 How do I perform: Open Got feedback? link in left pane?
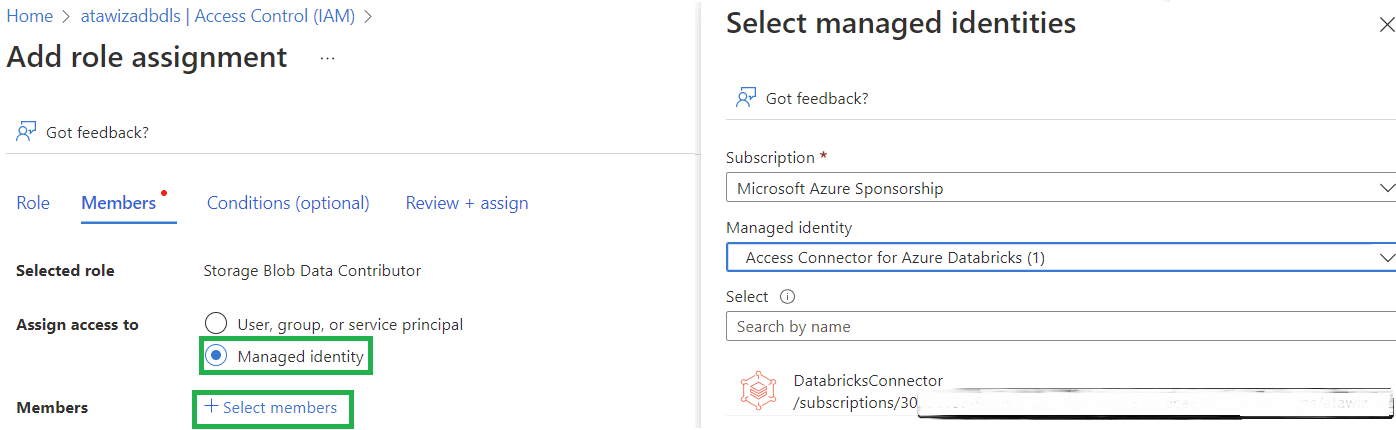click(97, 132)
